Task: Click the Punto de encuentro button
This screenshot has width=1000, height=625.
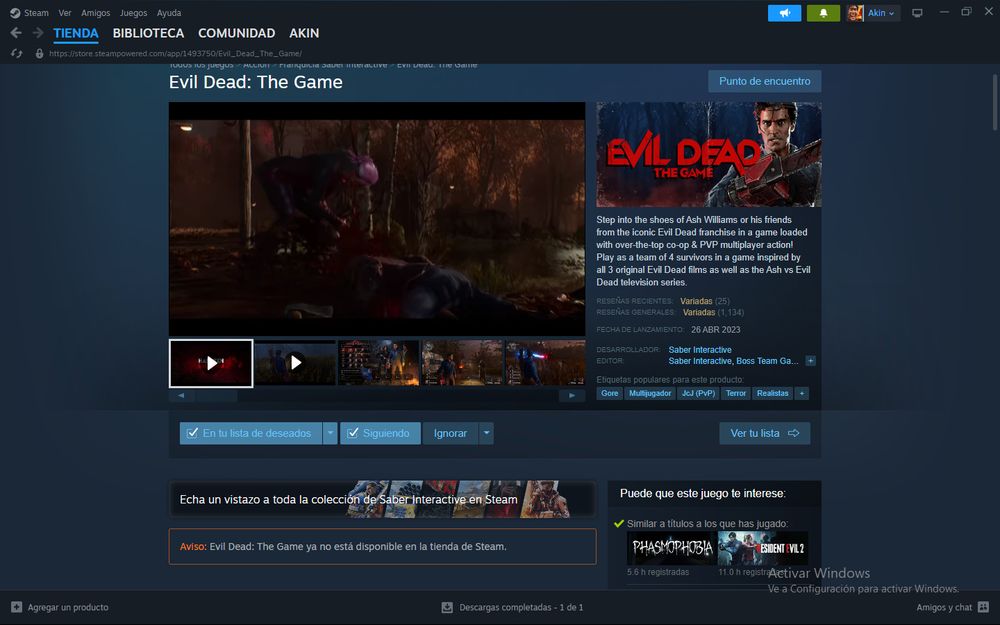Action: (x=765, y=81)
